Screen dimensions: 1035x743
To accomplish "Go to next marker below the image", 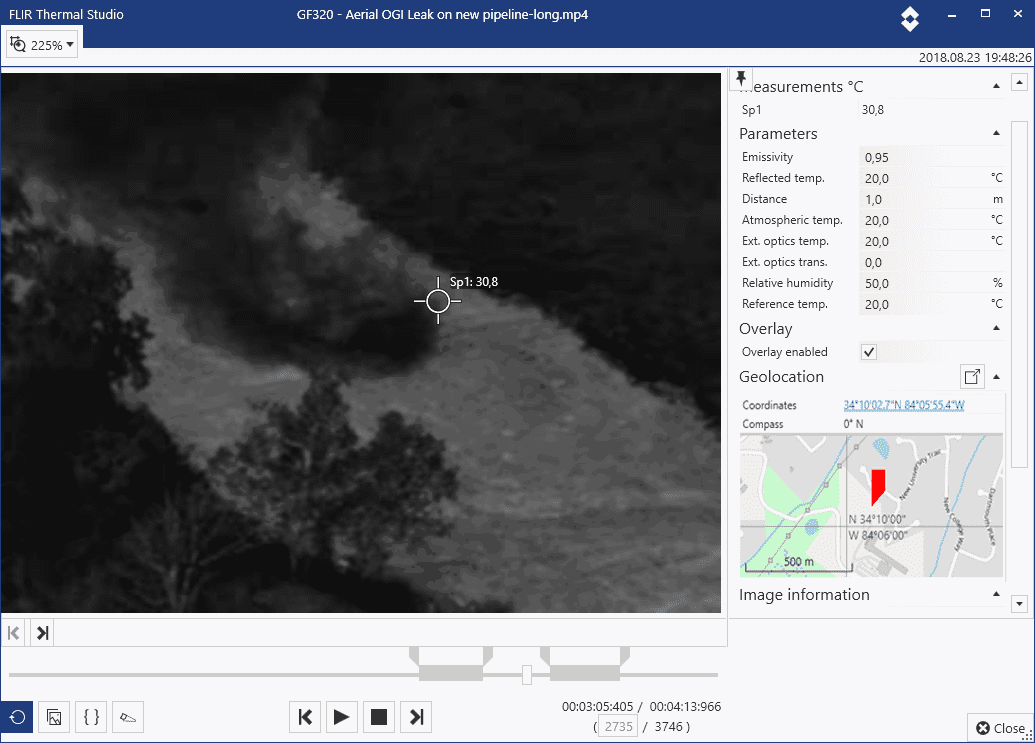I will (x=42, y=632).
